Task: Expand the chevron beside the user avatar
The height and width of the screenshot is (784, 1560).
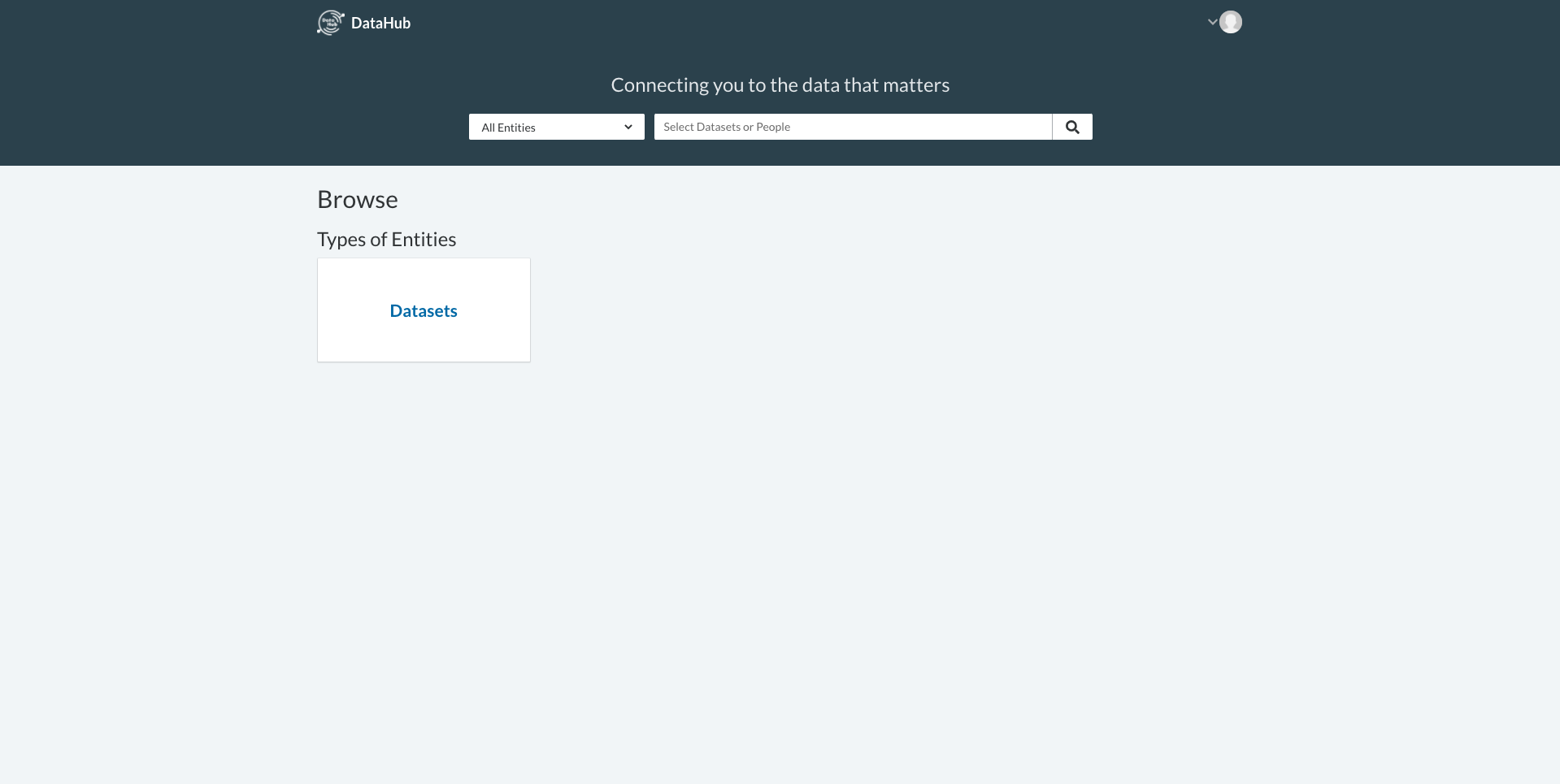Action: [x=1212, y=22]
